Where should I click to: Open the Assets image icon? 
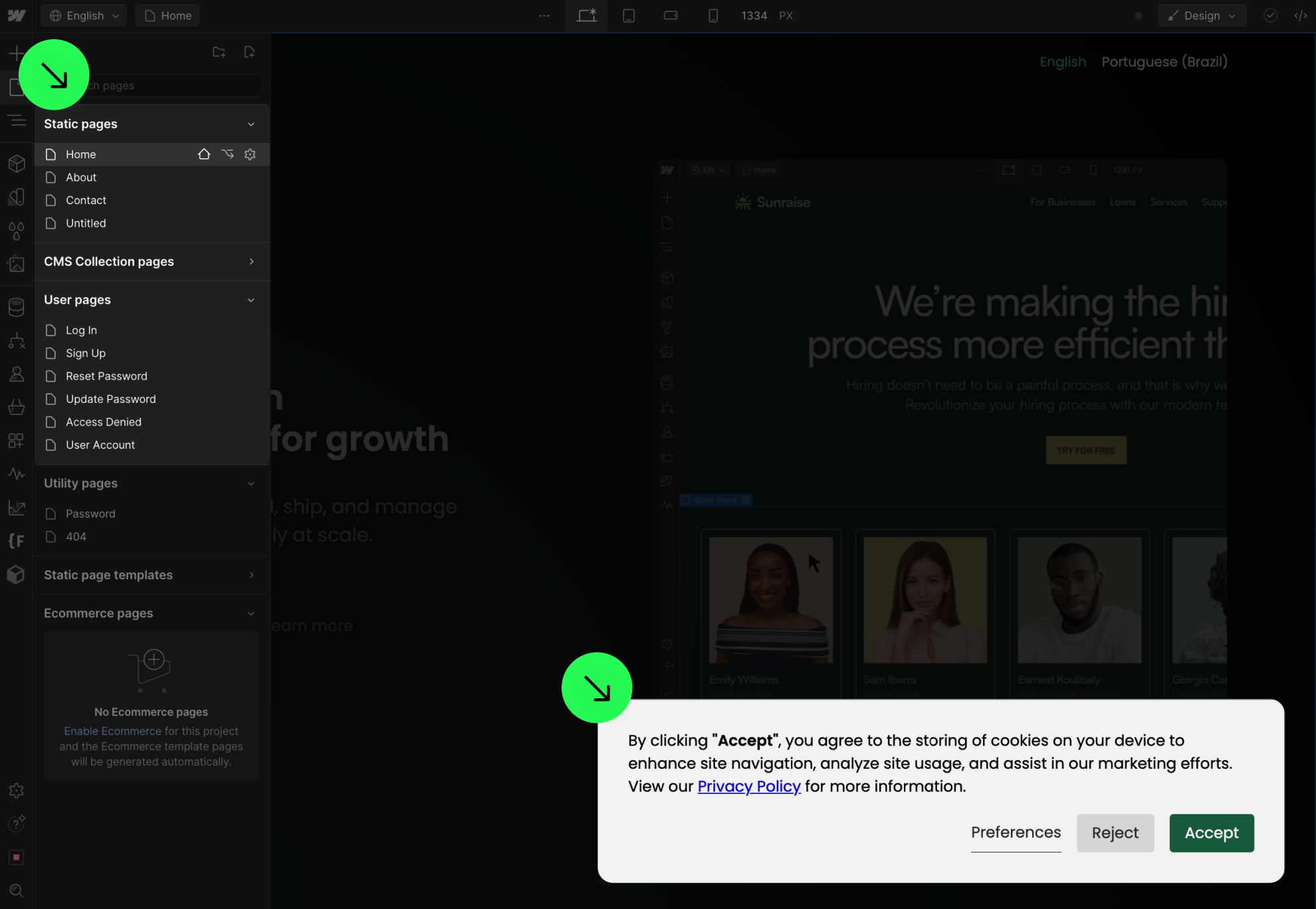(x=17, y=264)
